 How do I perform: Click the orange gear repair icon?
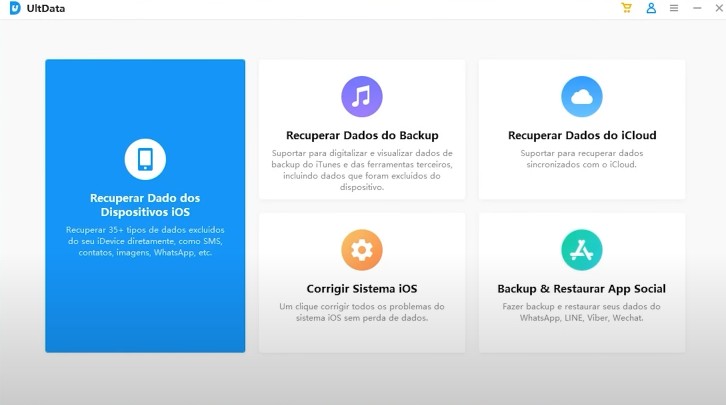(362, 250)
